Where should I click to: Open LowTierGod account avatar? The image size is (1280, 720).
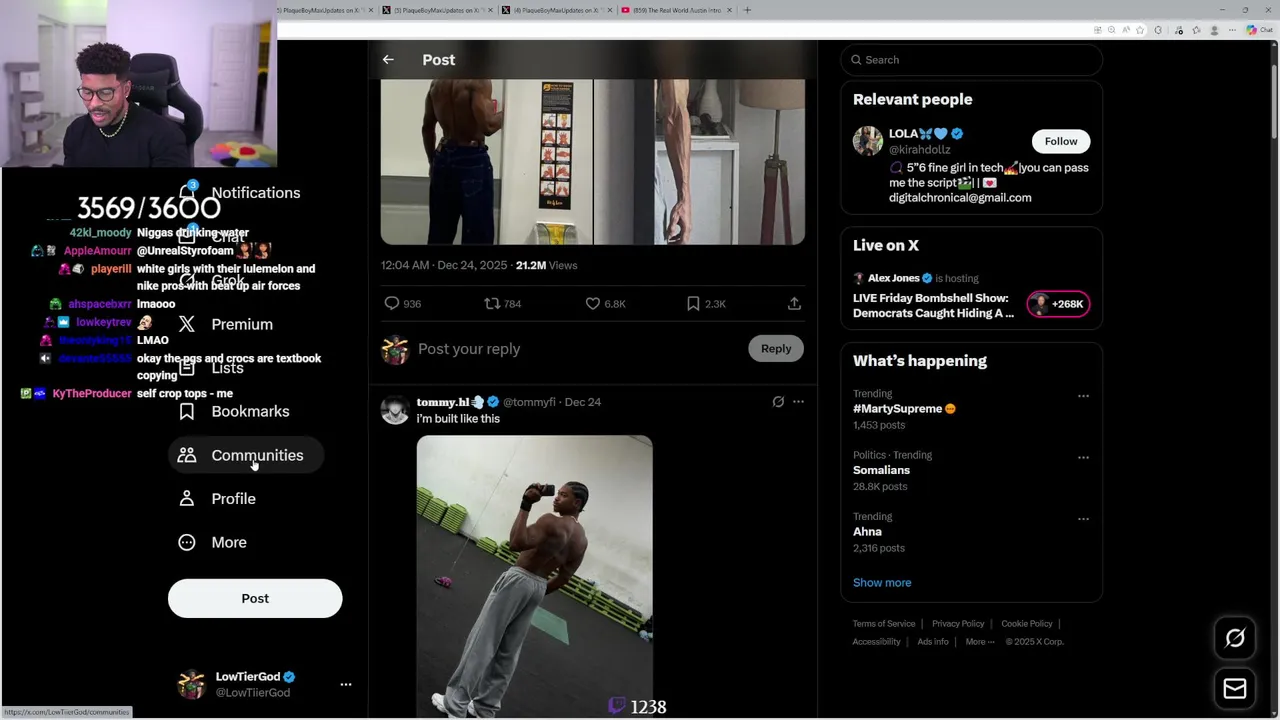coord(191,685)
